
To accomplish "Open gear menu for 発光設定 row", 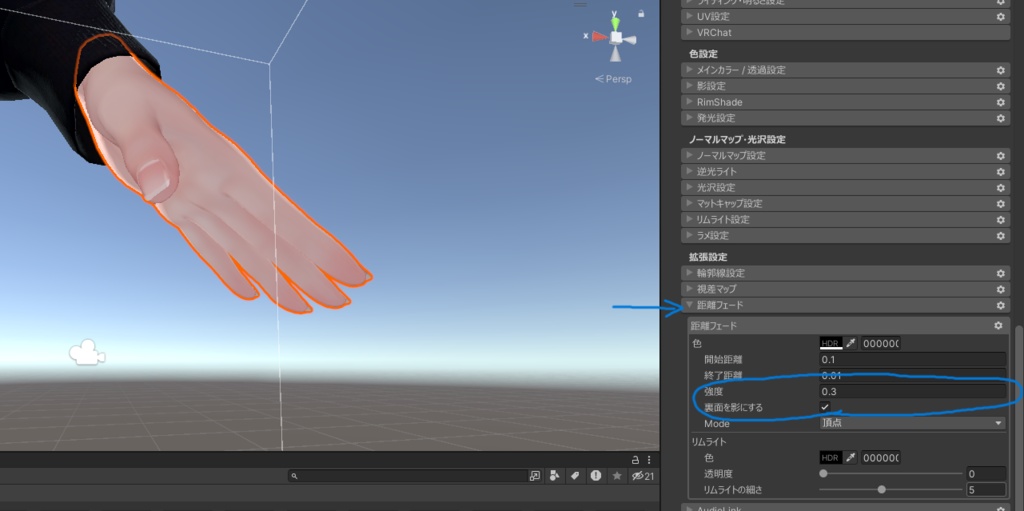I will (1000, 118).
